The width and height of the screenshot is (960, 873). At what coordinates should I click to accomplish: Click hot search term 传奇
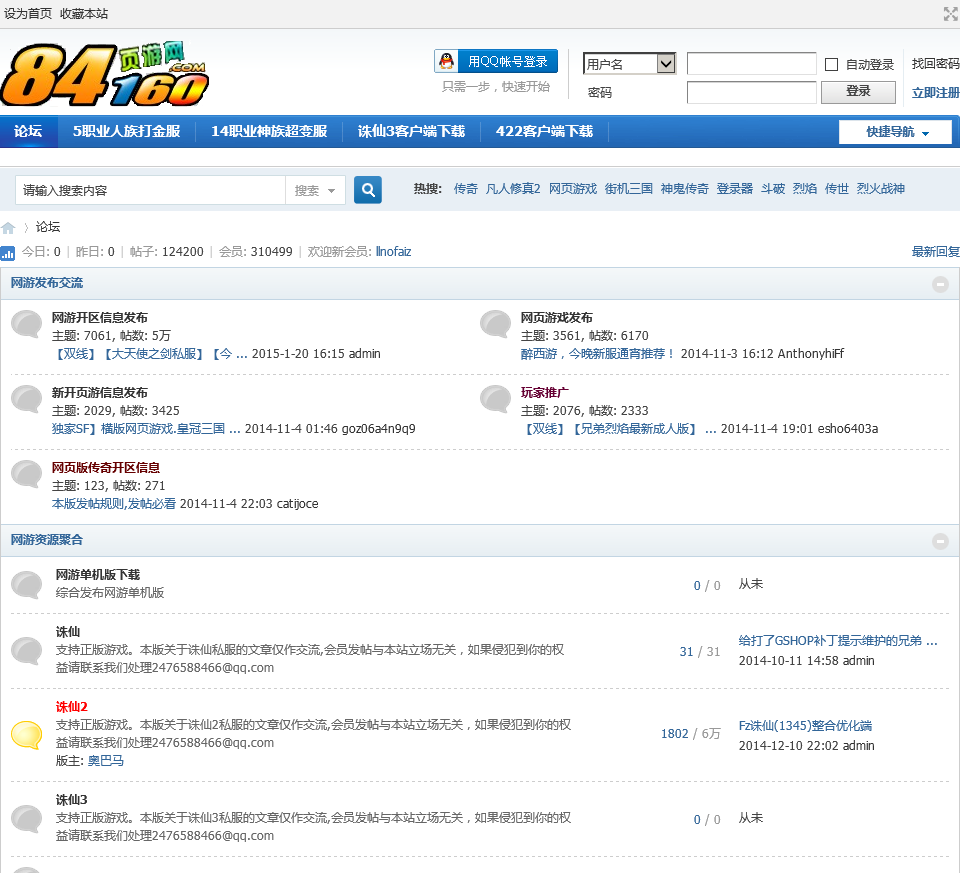click(465, 189)
